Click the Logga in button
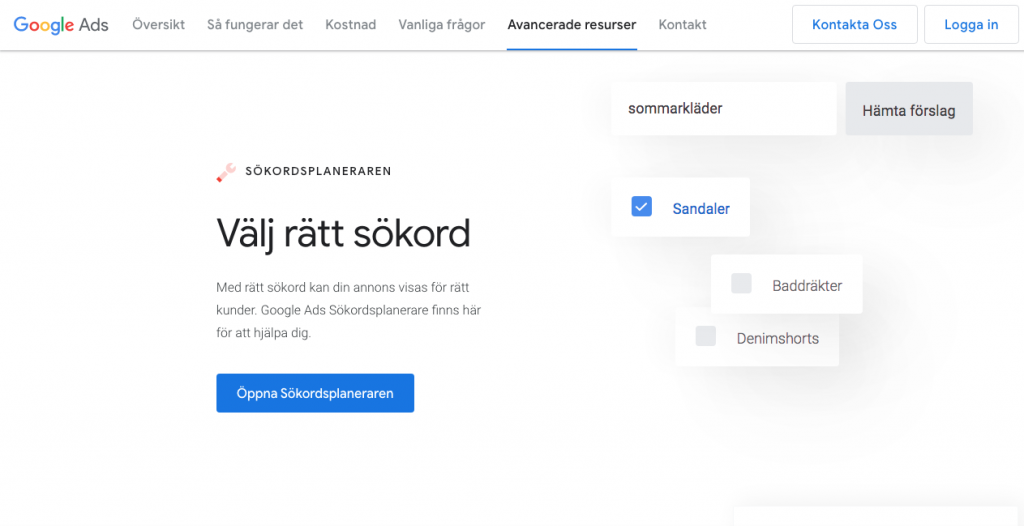Screen dimensions: 1024x526 point(971,25)
